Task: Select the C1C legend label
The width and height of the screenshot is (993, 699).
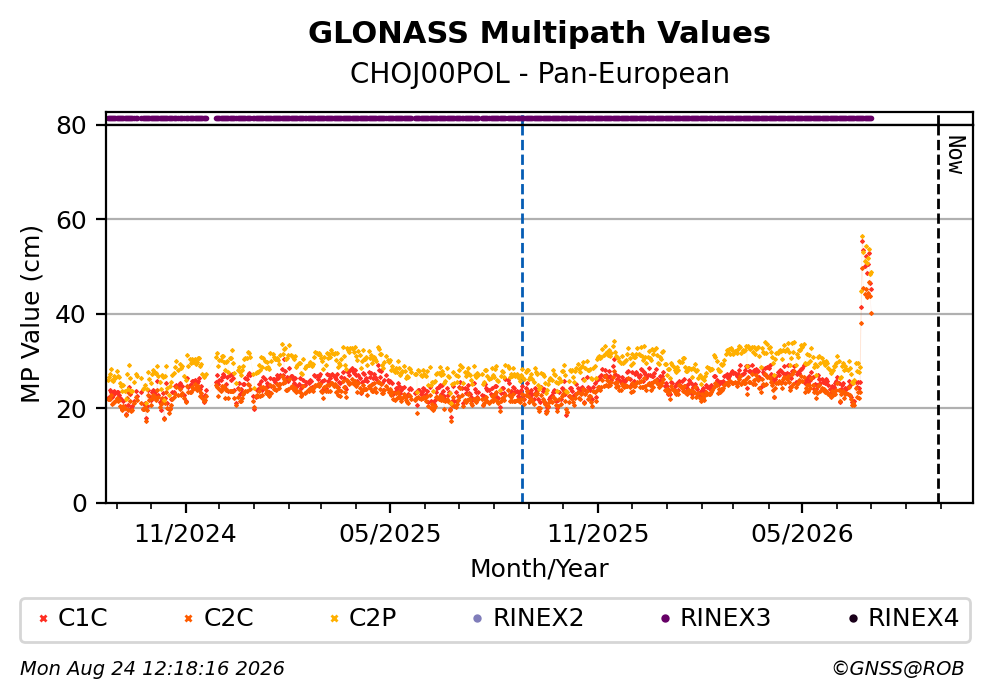Action: pos(83,618)
